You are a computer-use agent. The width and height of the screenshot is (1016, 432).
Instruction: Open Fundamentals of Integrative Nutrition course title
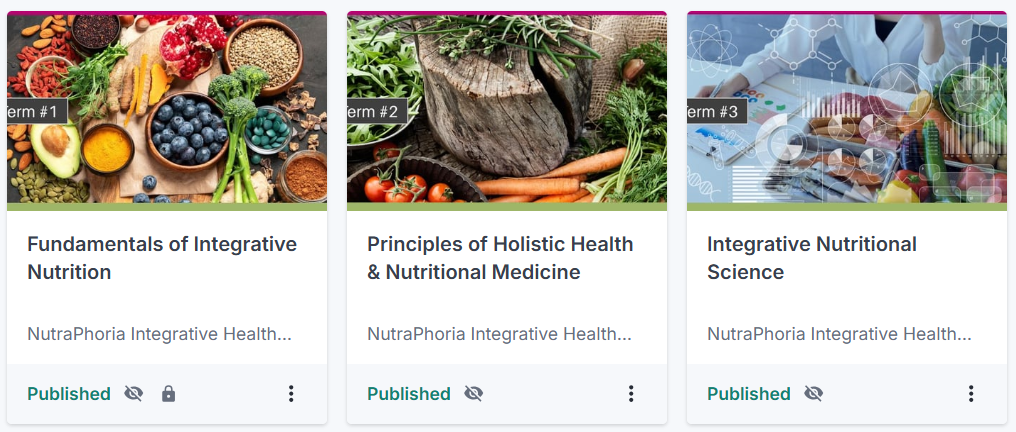tap(162, 258)
